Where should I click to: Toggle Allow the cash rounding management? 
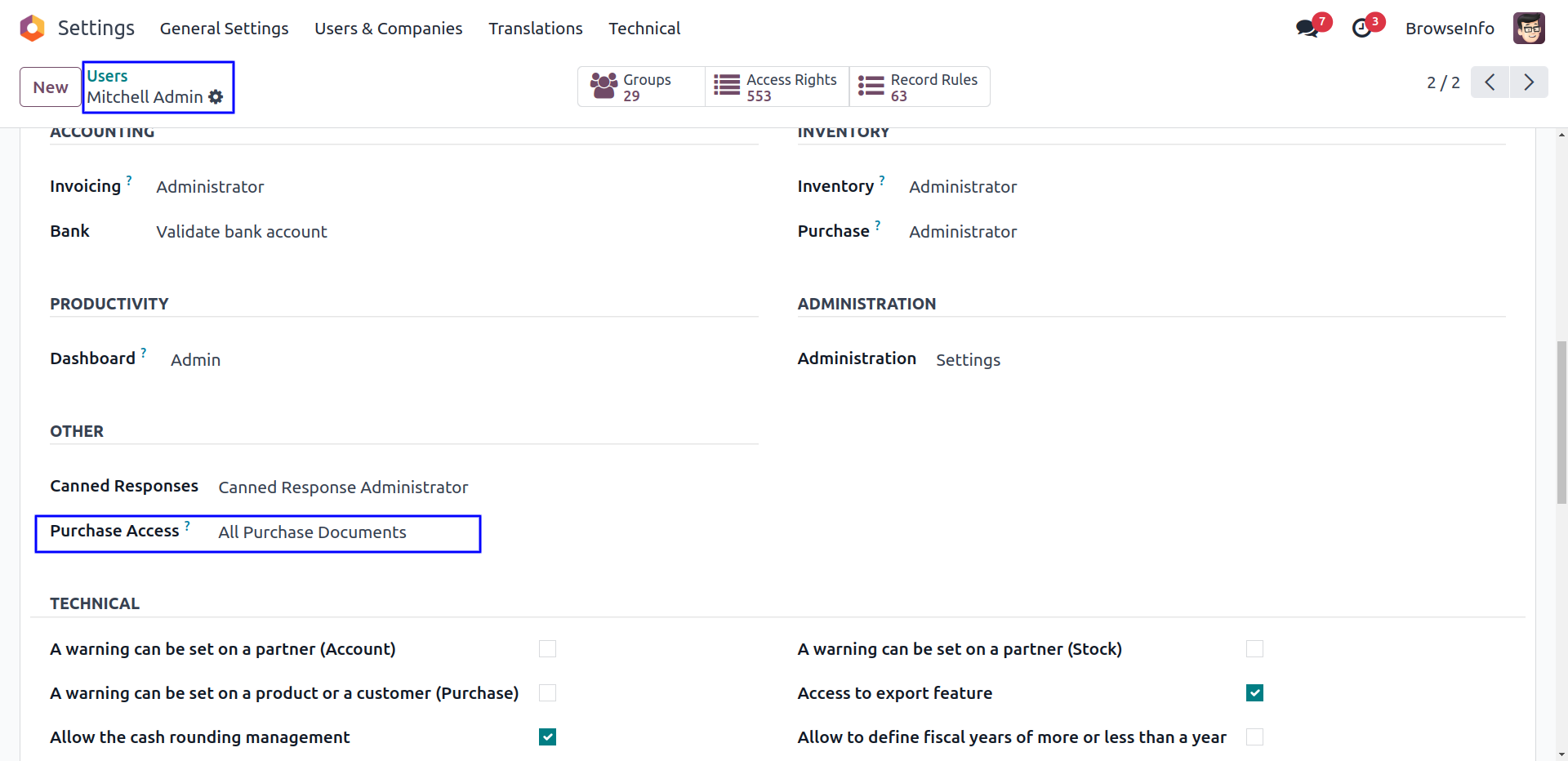pos(547,737)
